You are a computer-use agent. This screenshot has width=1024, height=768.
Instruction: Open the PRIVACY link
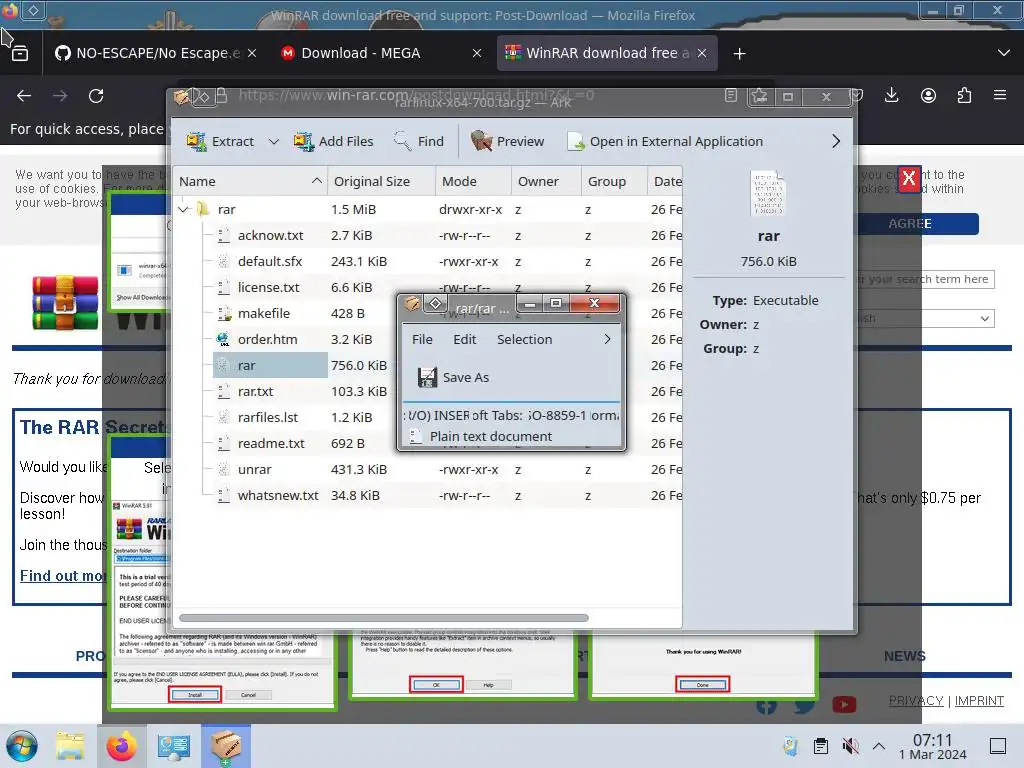916,701
